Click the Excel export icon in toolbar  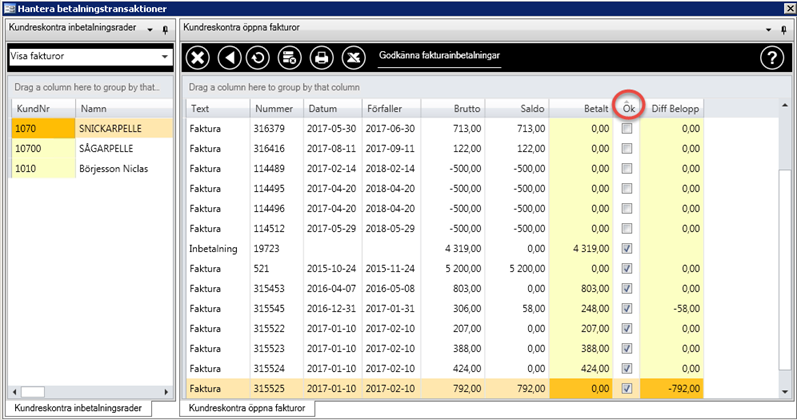(352, 58)
